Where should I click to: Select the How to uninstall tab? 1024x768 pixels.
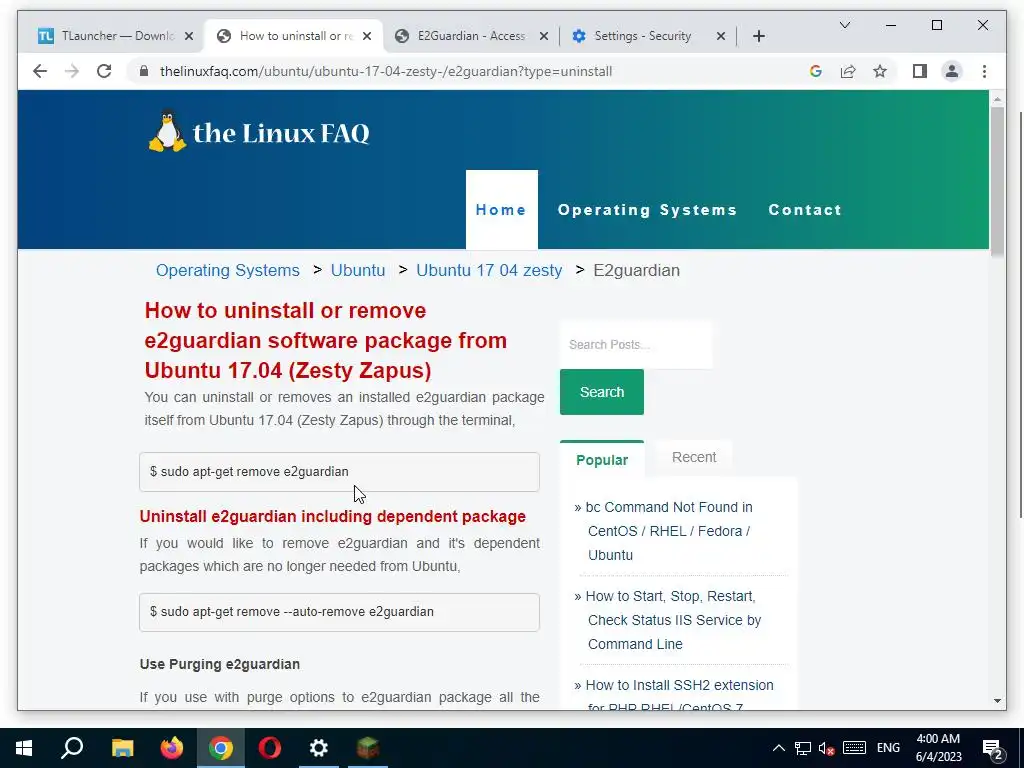(294, 36)
